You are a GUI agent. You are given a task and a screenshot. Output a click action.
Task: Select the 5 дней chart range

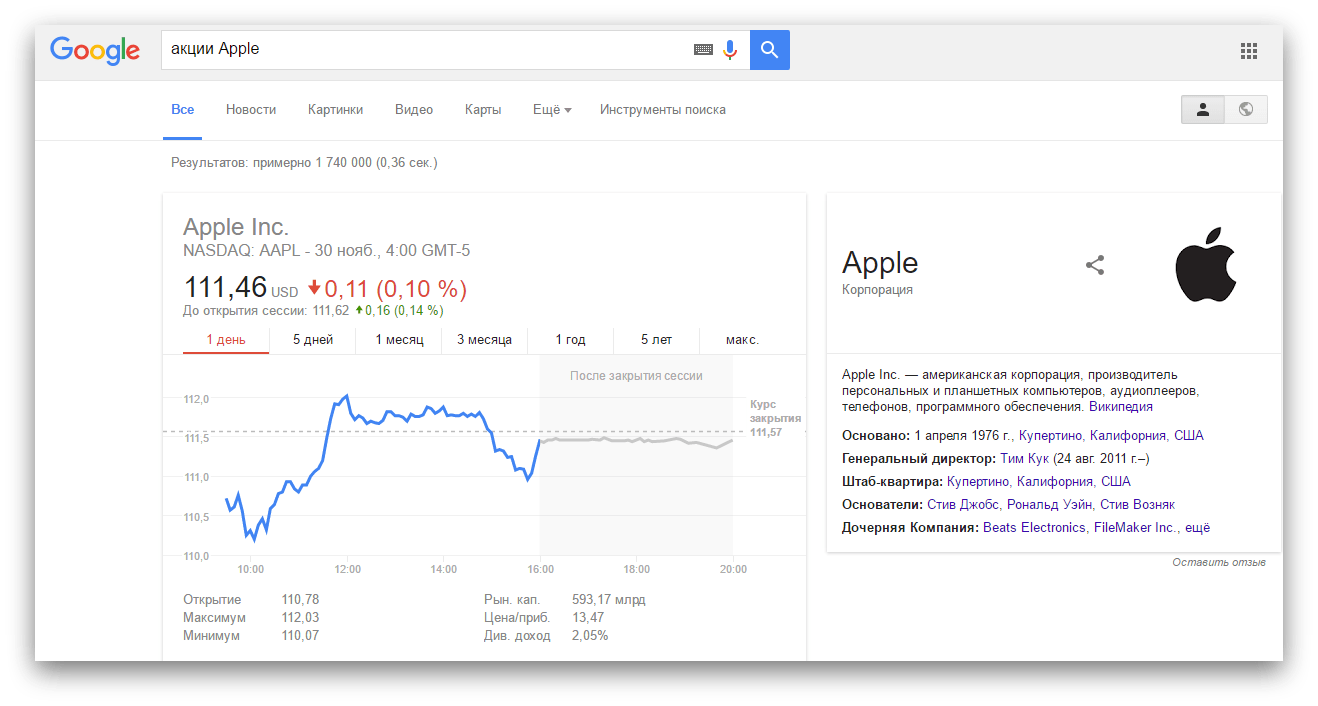(313, 340)
